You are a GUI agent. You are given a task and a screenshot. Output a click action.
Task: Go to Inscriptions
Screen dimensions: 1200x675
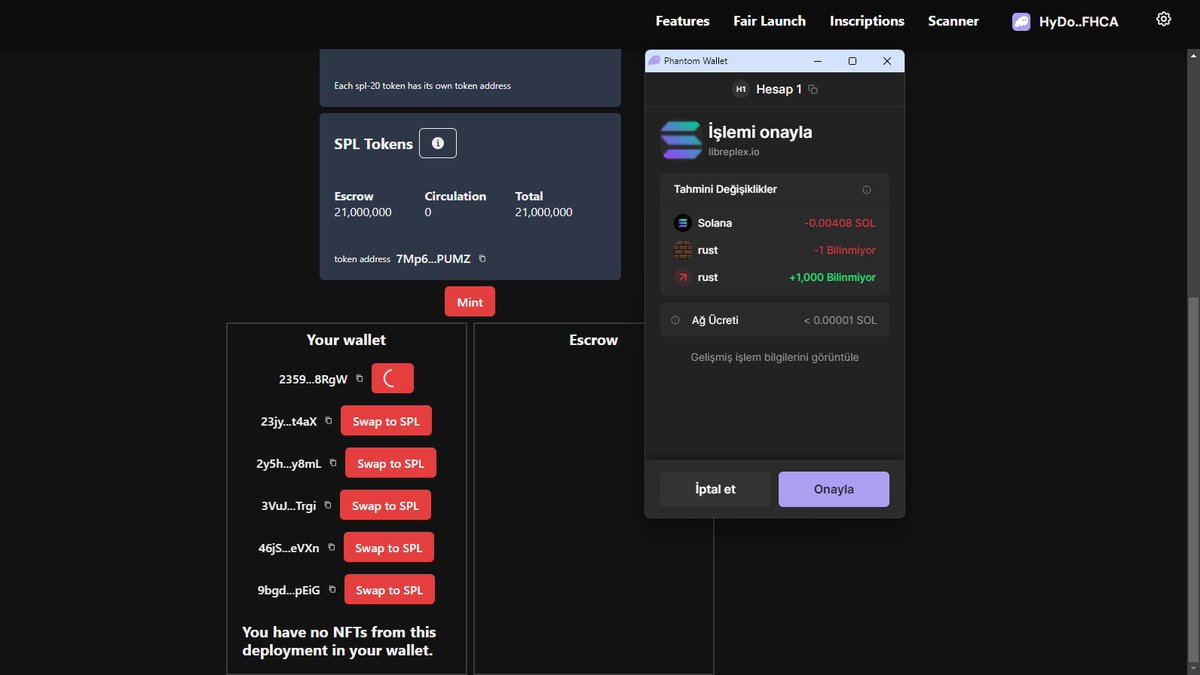867,21
